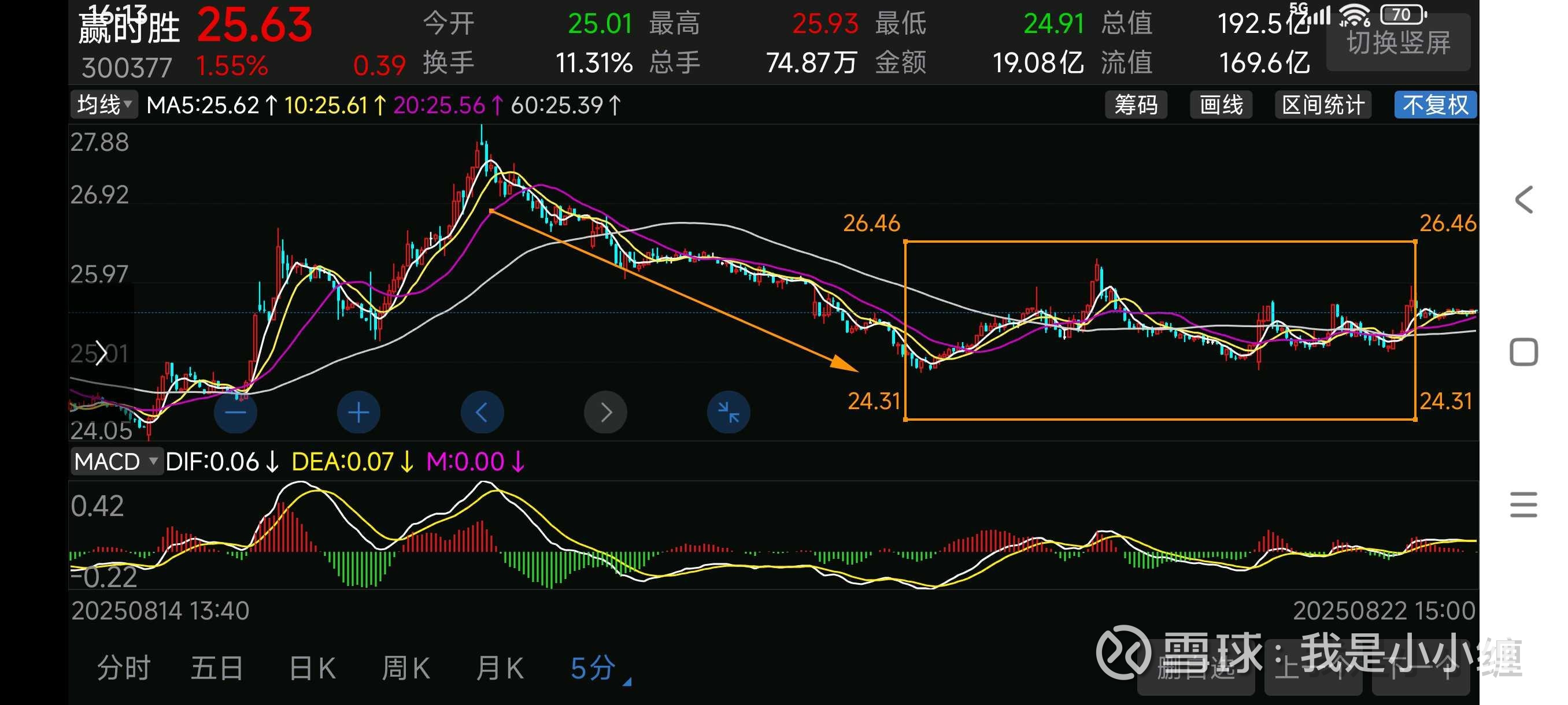Screen dimensions: 1568x705
Task: Select the 画线 drawing tool
Action: click(x=1221, y=105)
